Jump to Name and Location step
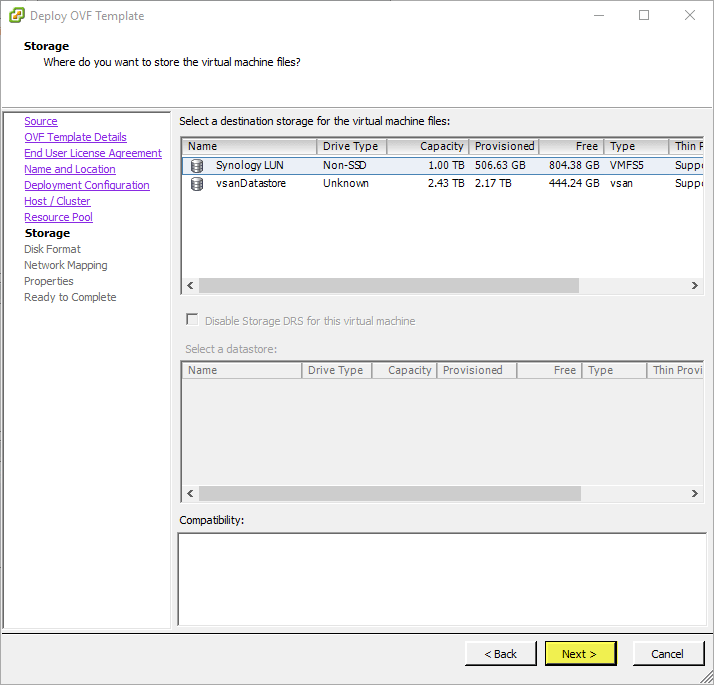 70,169
